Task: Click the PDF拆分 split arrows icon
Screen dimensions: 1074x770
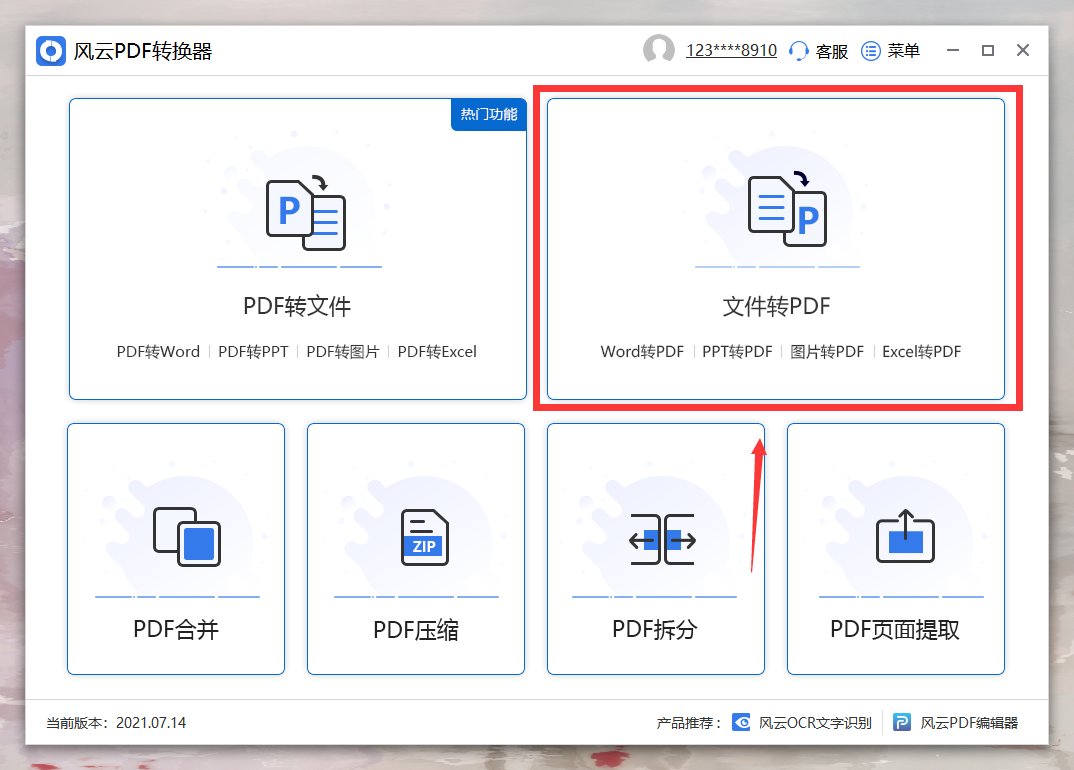Action: pos(662,539)
